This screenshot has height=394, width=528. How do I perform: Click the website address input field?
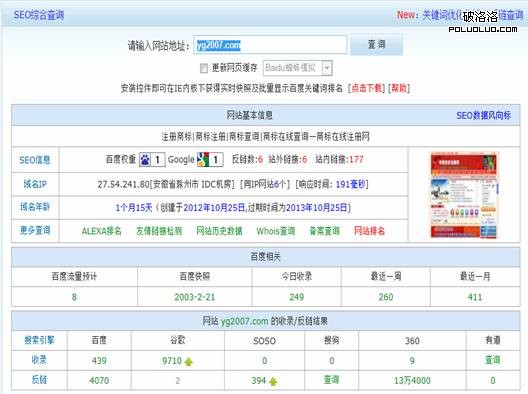coord(270,44)
